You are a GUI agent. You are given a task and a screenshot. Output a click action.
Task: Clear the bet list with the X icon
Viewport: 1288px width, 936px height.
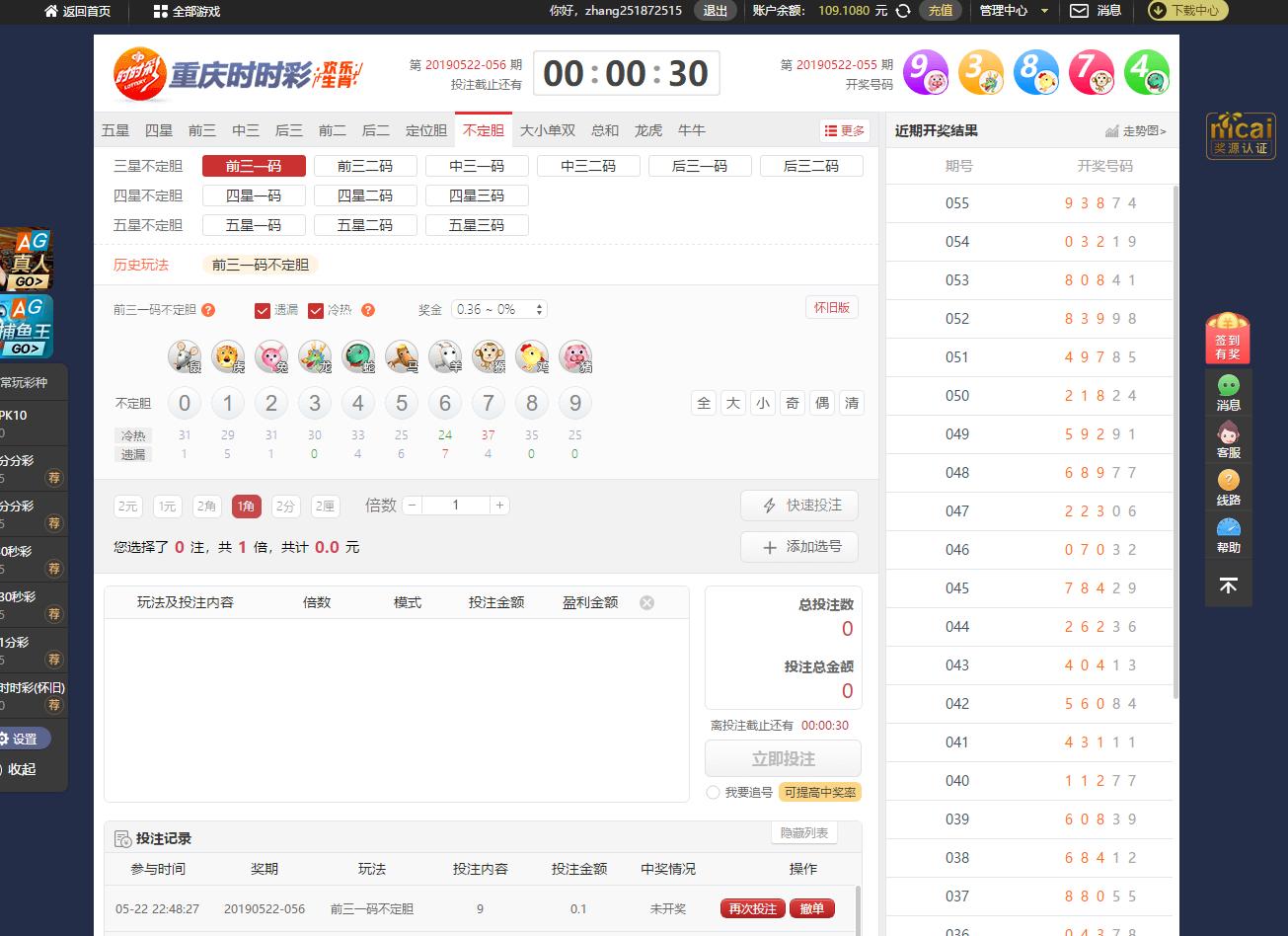(x=647, y=602)
